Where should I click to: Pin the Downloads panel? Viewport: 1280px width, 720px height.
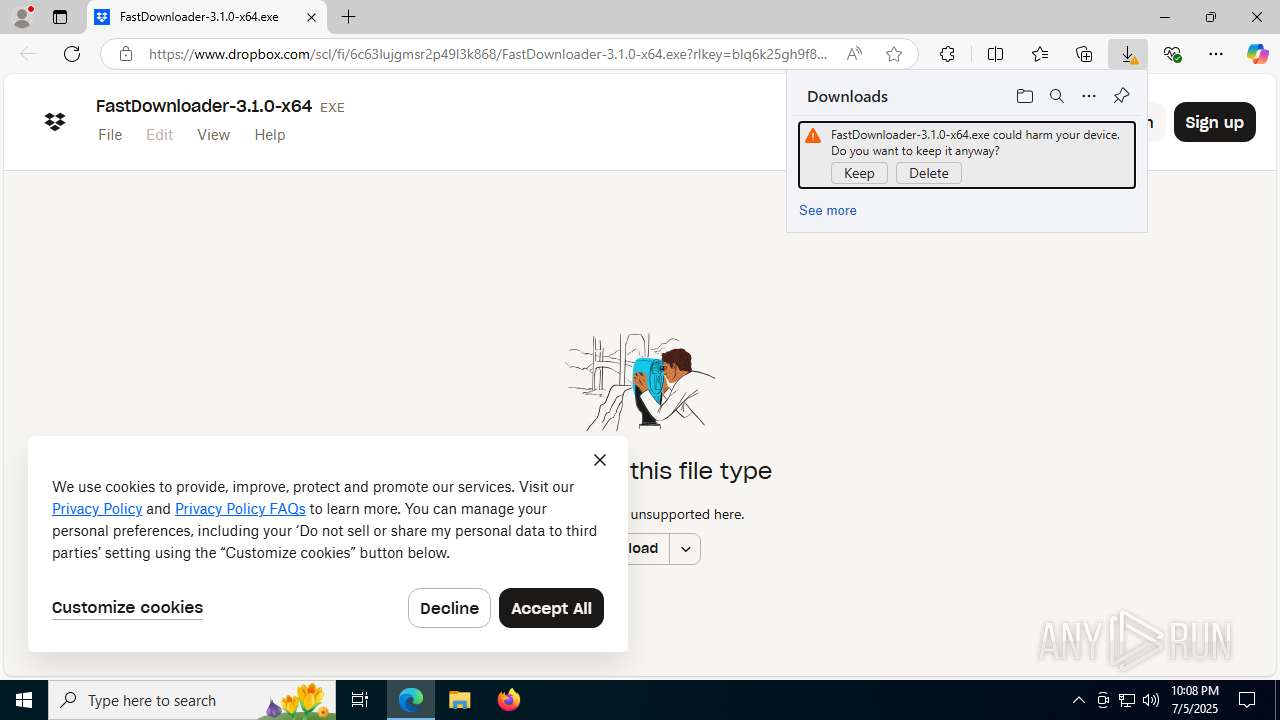click(1121, 96)
